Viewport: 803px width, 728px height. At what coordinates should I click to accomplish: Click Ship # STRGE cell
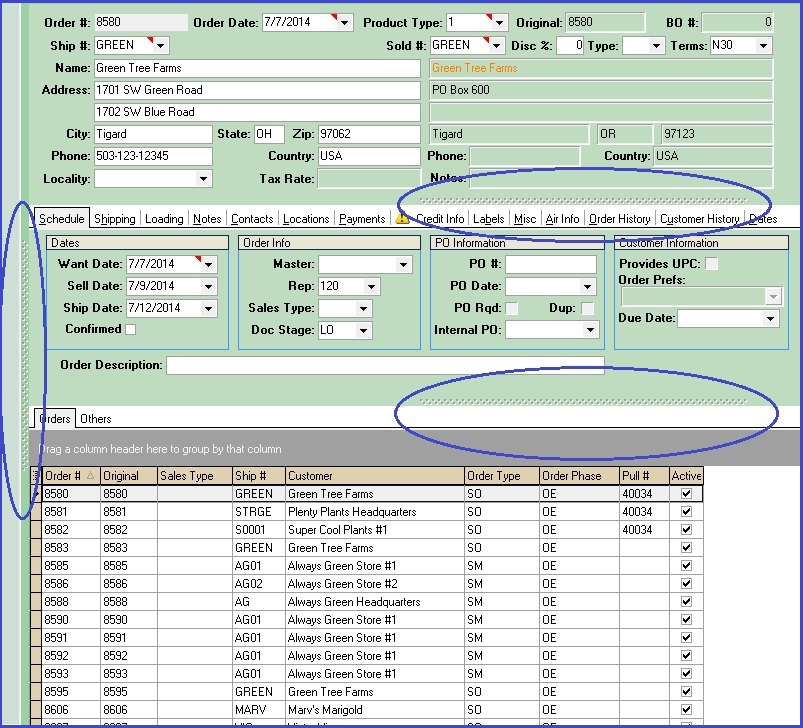pos(259,512)
